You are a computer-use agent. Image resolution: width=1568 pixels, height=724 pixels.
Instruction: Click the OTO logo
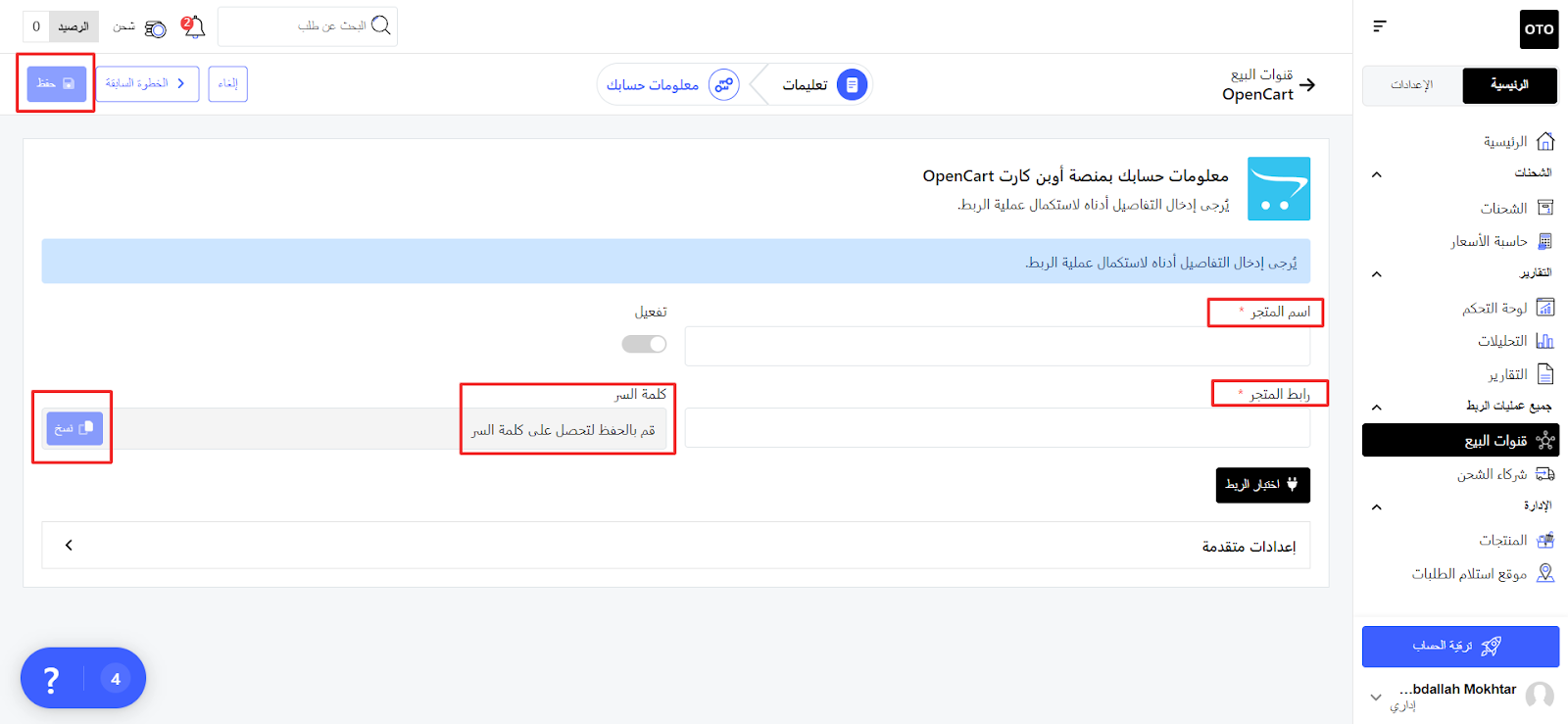[x=1539, y=29]
